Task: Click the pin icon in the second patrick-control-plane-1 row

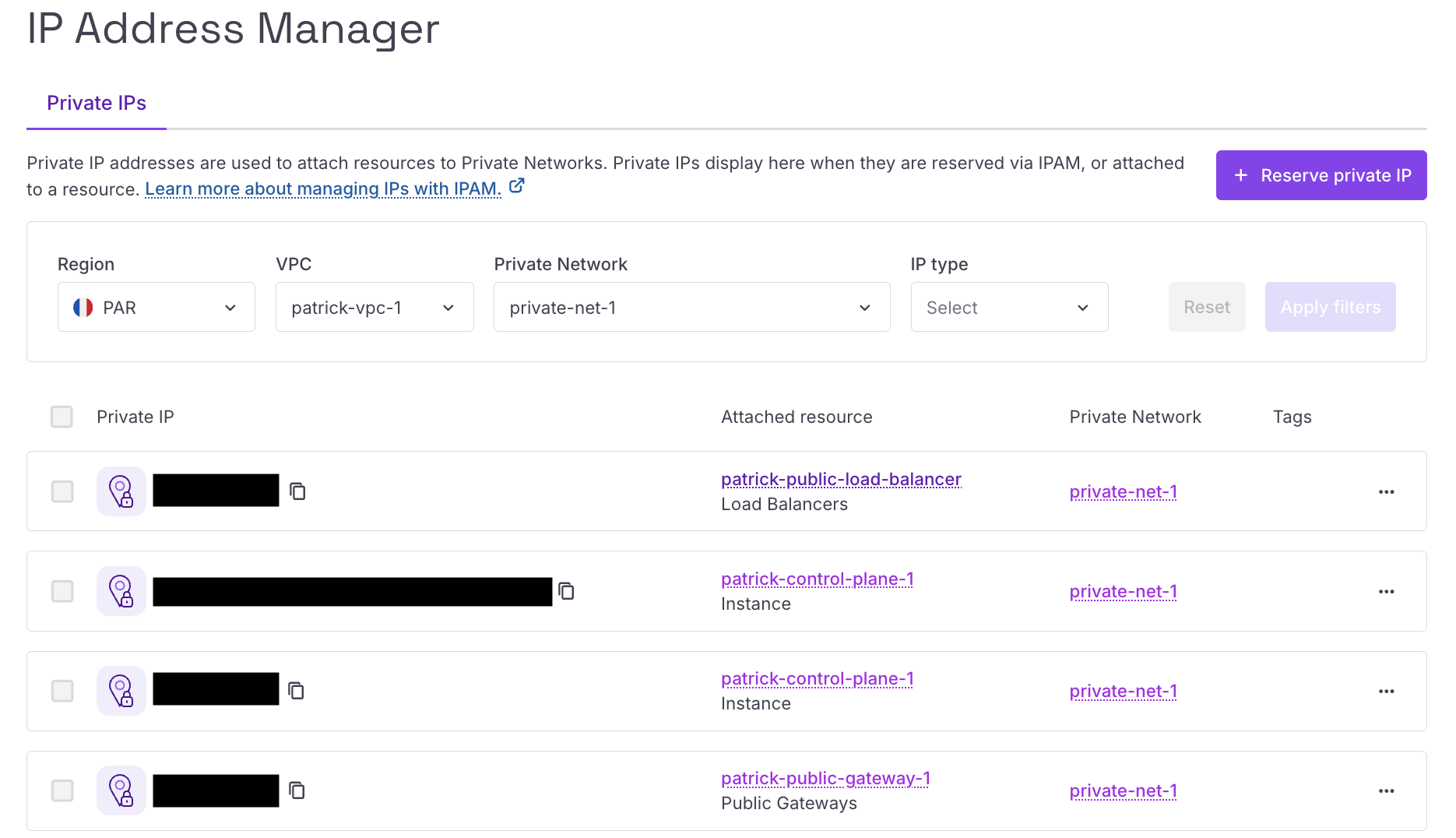Action: coord(121,691)
